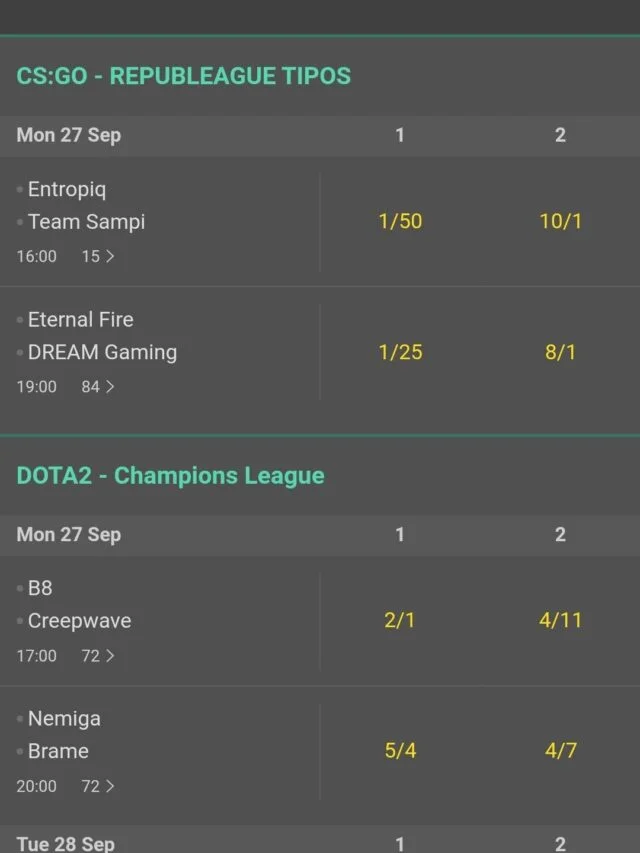The image size is (640, 853).
Task: Open DOTA2 - Champions League header
Action: point(170,475)
